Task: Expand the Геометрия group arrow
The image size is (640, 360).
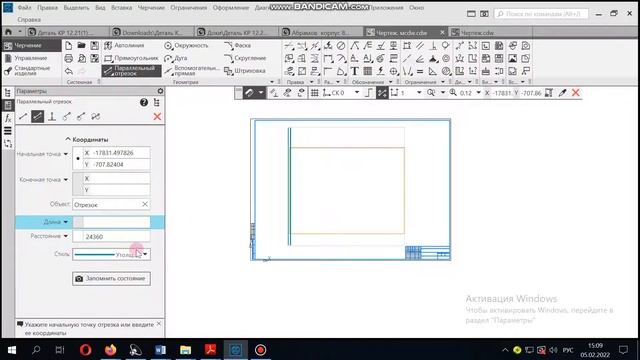Action: (272, 82)
